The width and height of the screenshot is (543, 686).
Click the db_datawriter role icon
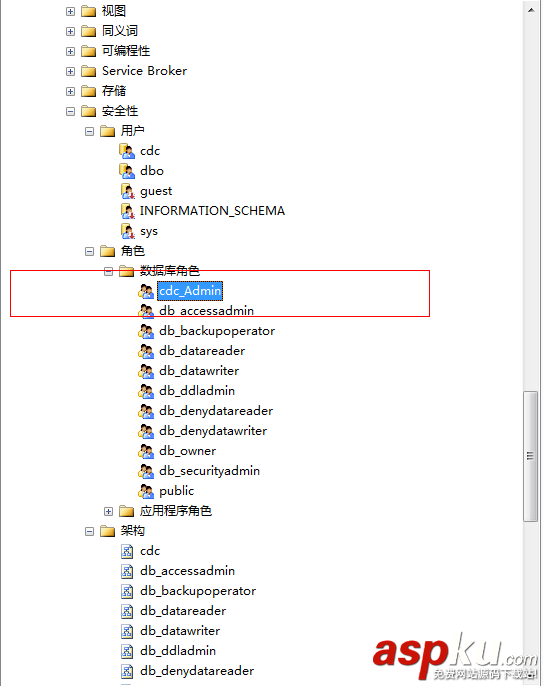[x=146, y=371]
